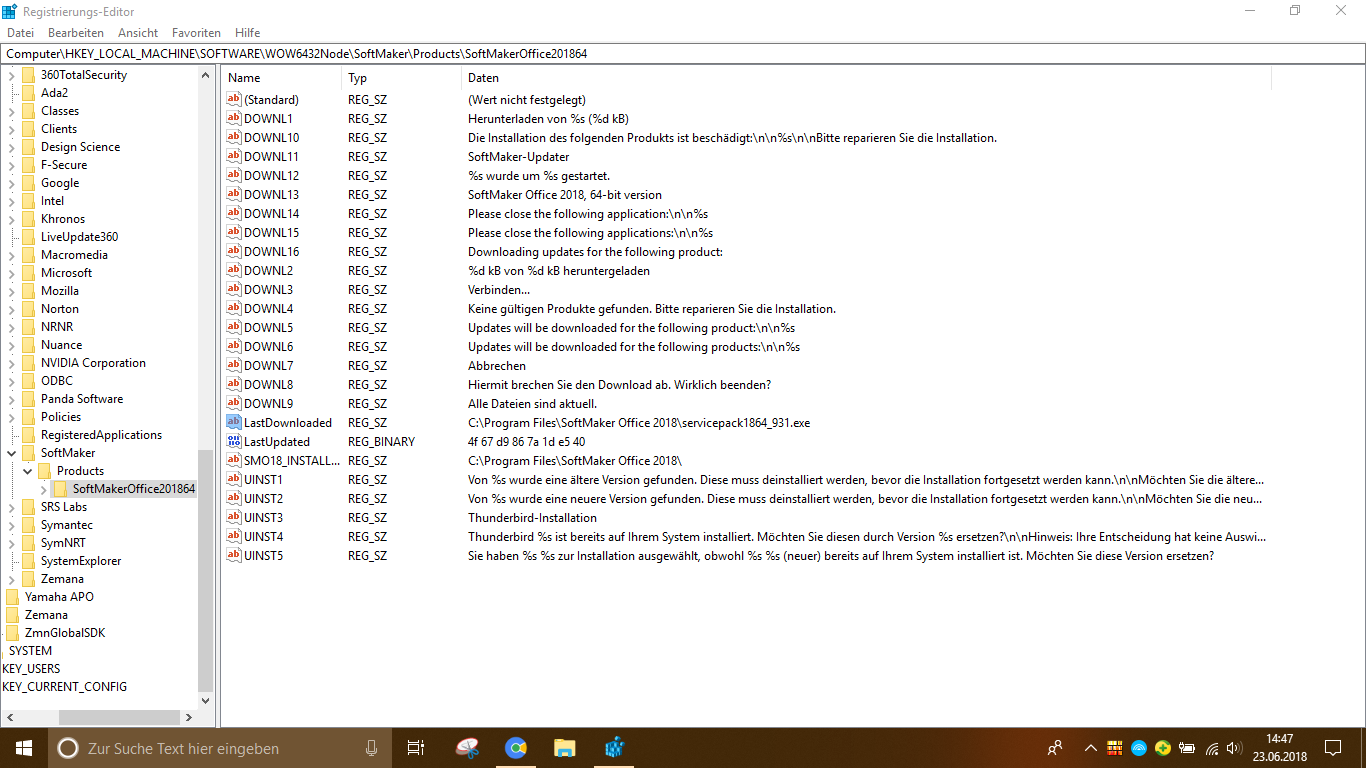Click the microphone icon in the search box
The height and width of the screenshot is (768, 1366).
(371, 748)
